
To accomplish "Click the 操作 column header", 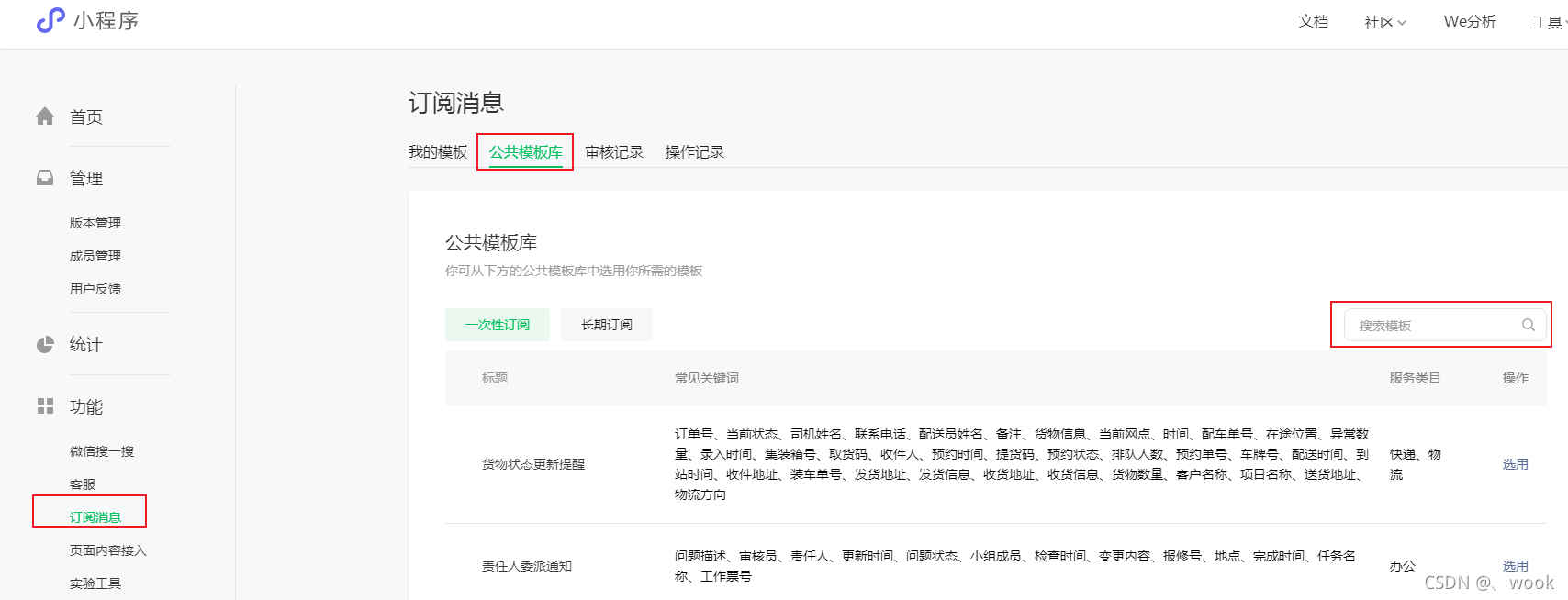I will point(1516,378).
